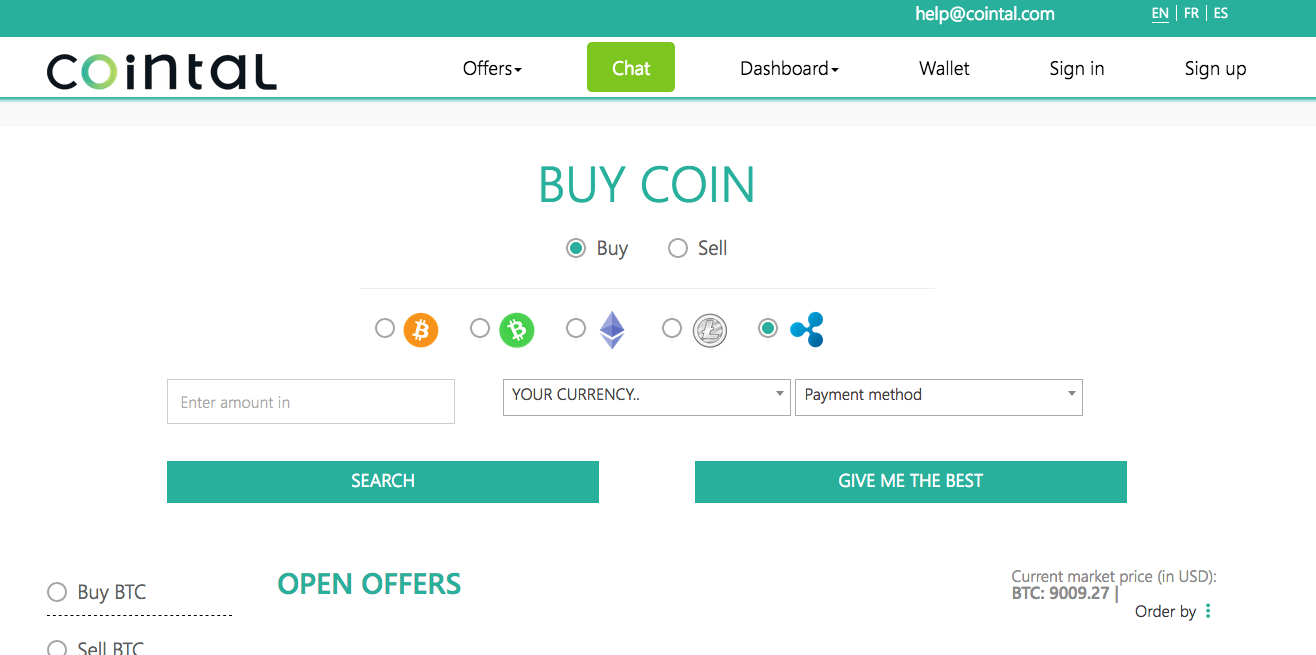Click the blue Ripple icon
The width and height of the screenshot is (1316, 655).
(x=807, y=329)
